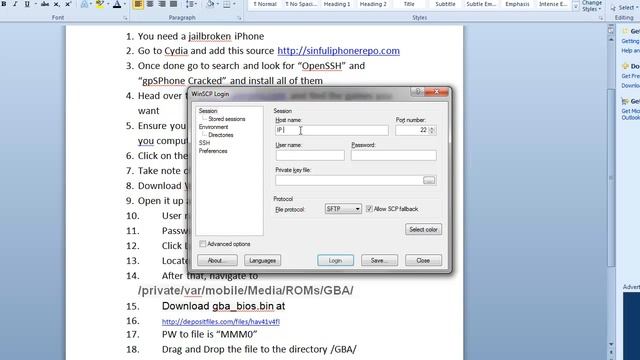
Task: Expand the Styles gallery More arrow
Action: pos(576,7)
